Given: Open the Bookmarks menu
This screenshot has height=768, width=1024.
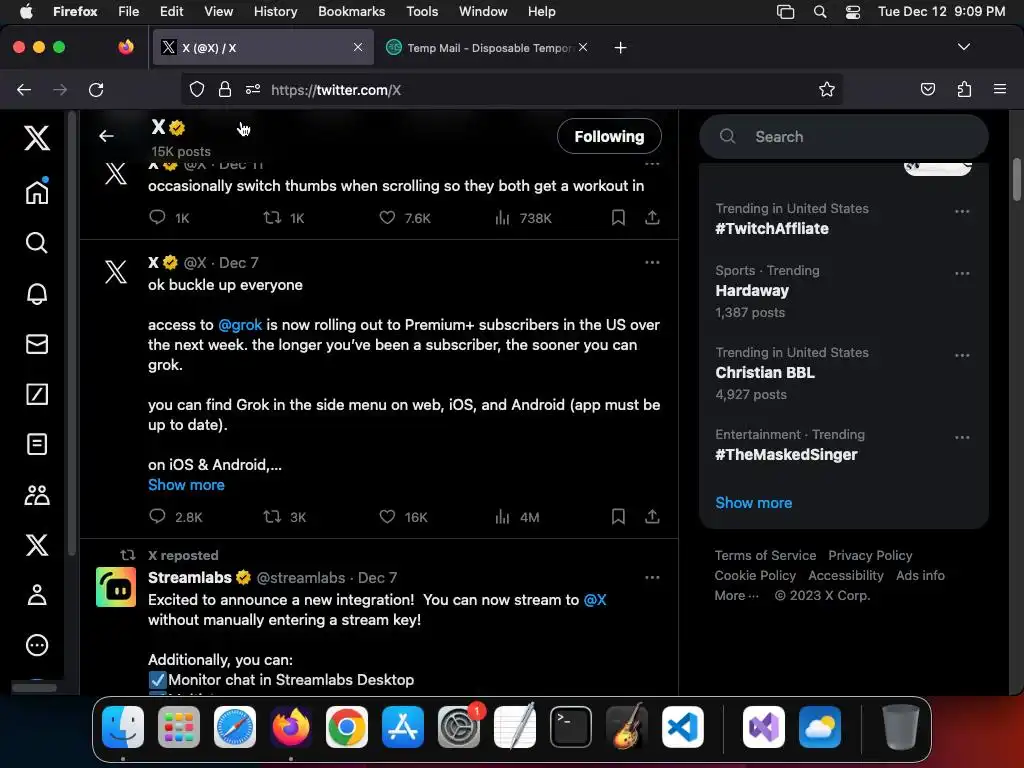Looking at the screenshot, I should [351, 11].
